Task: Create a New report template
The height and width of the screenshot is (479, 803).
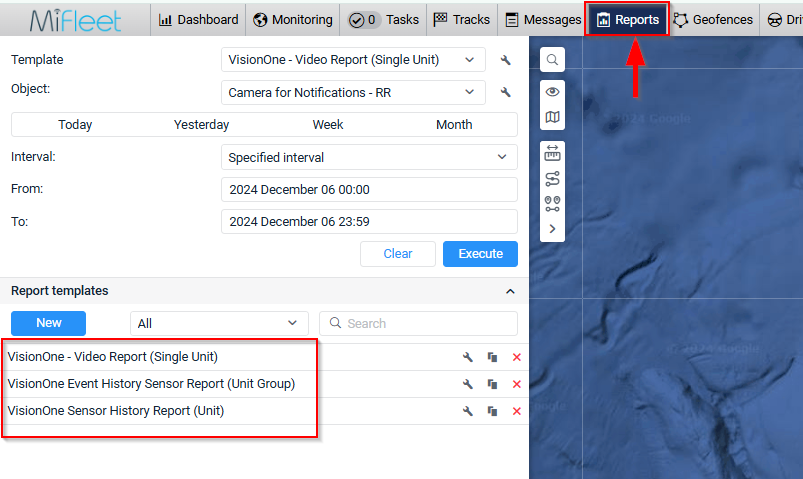Action: tap(49, 323)
